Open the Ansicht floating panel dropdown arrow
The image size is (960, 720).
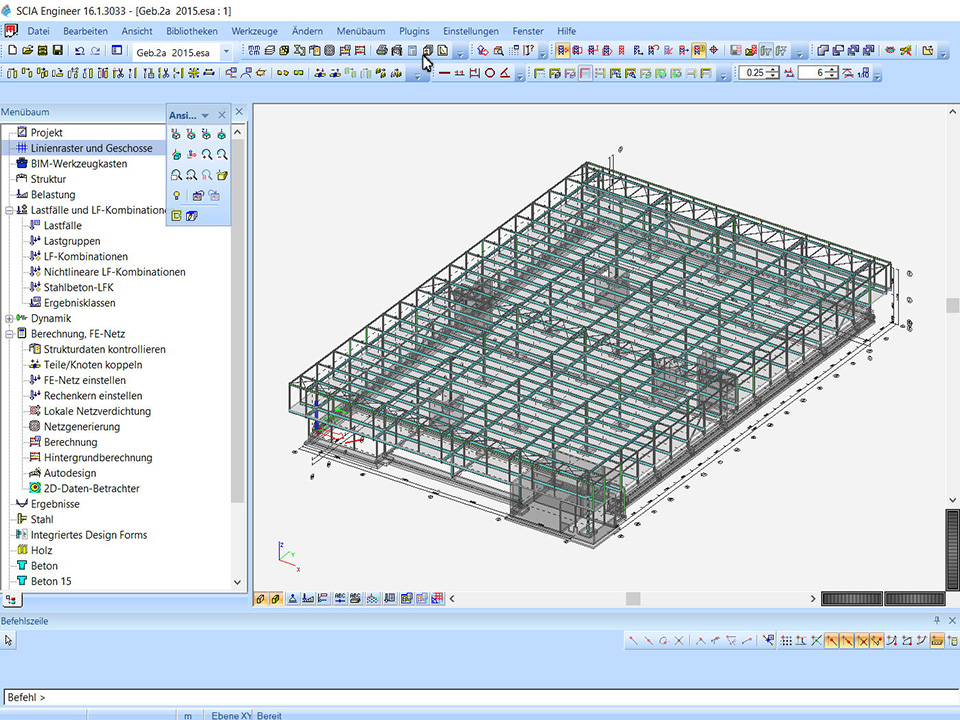pos(205,116)
